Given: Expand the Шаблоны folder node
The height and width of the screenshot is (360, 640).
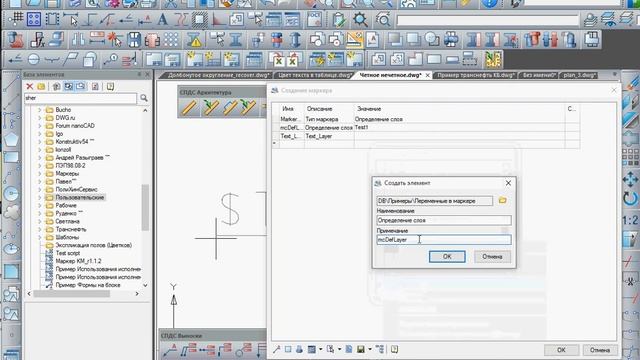Looking at the screenshot, I should pyautogui.click(x=40, y=237).
